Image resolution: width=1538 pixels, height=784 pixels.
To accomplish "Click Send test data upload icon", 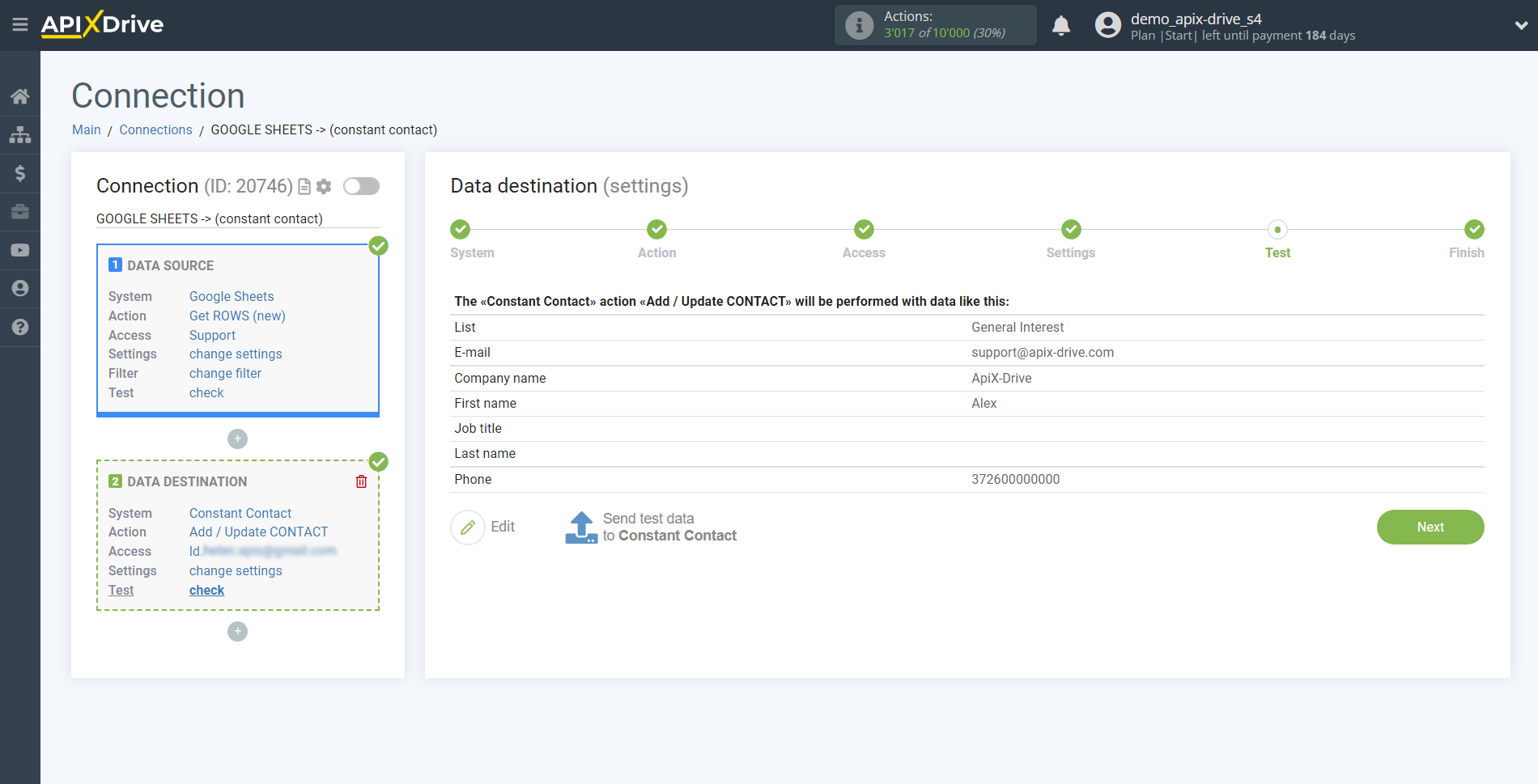I will click(x=581, y=528).
